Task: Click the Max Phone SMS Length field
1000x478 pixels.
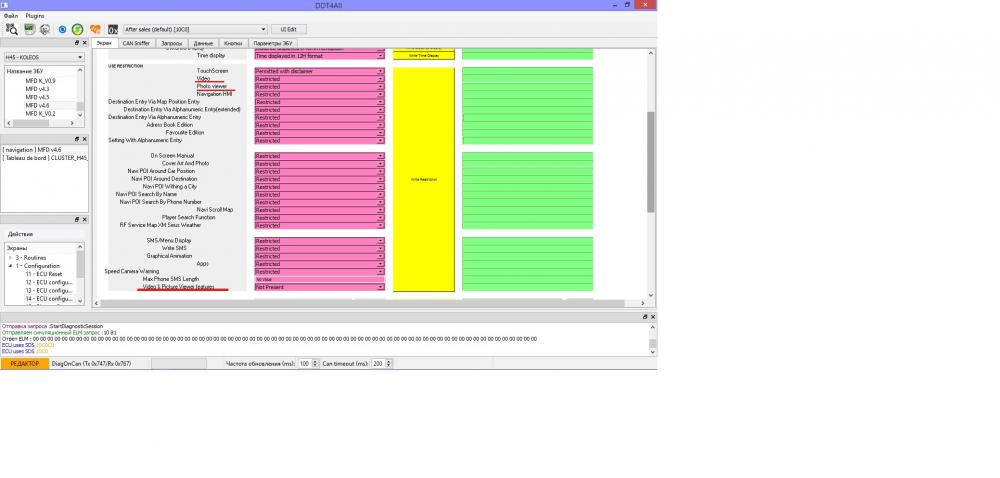Action: click(320, 280)
